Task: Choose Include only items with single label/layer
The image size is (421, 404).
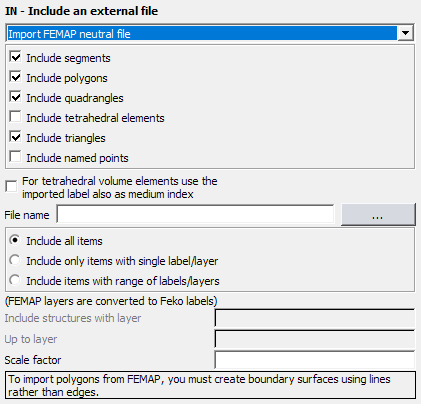Action: point(15,260)
